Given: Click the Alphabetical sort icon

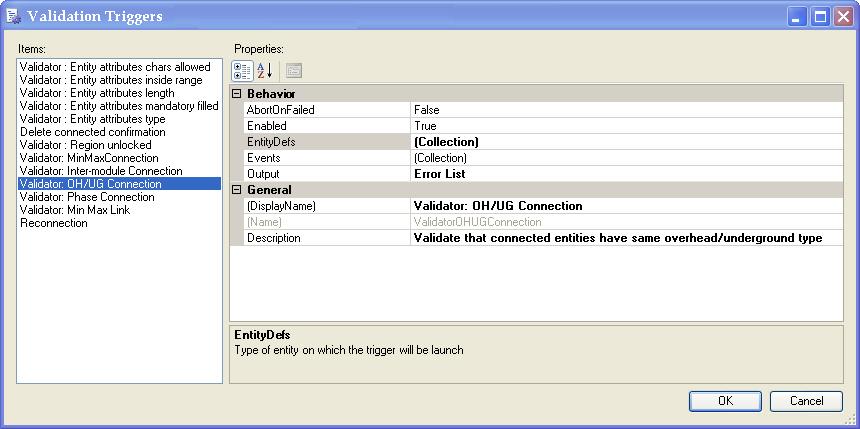Looking at the screenshot, I should click(x=265, y=70).
